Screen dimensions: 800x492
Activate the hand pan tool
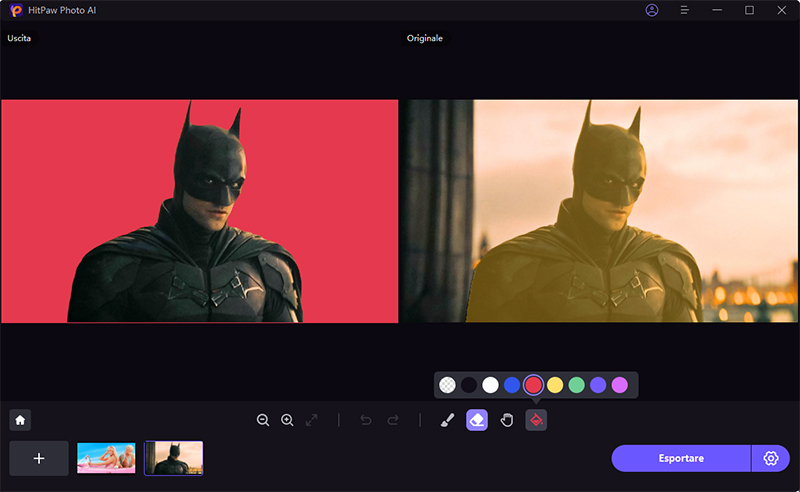506,420
